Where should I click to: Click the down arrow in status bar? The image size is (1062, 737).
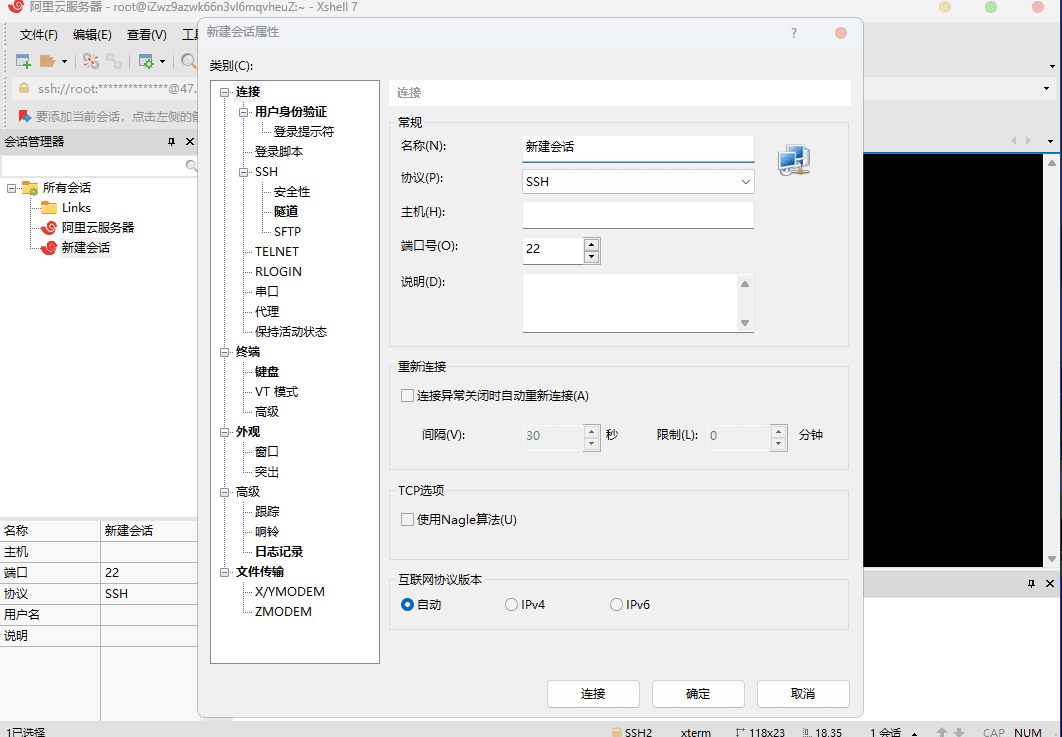pos(959,732)
